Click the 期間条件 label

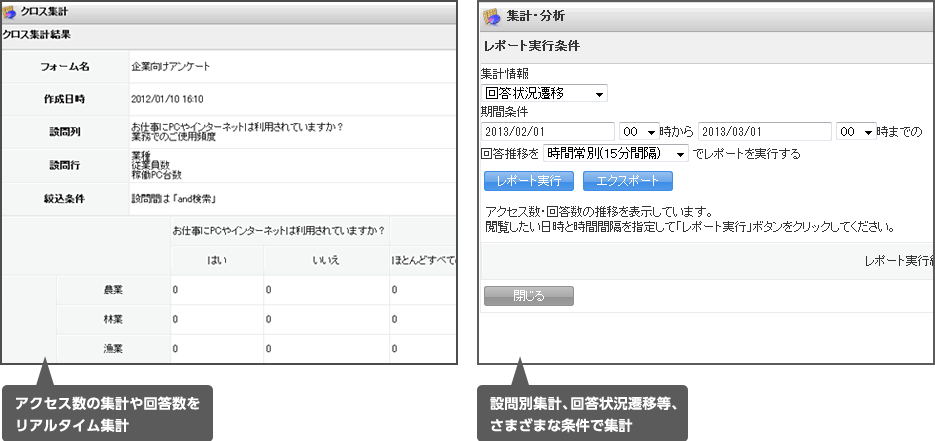click(x=504, y=111)
